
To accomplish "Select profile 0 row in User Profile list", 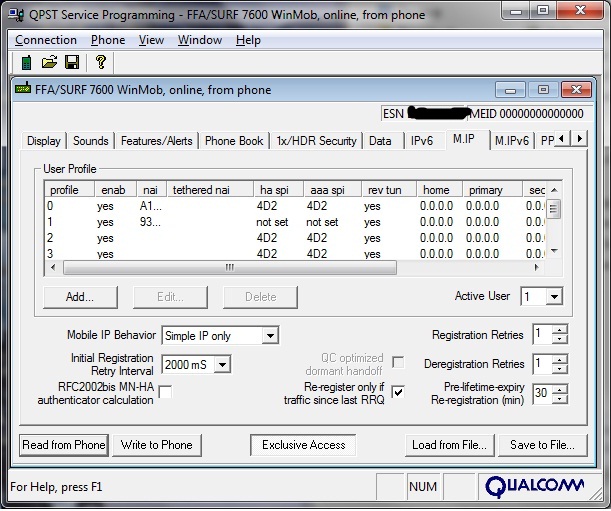I will pyautogui.click(x=294, y=206).
